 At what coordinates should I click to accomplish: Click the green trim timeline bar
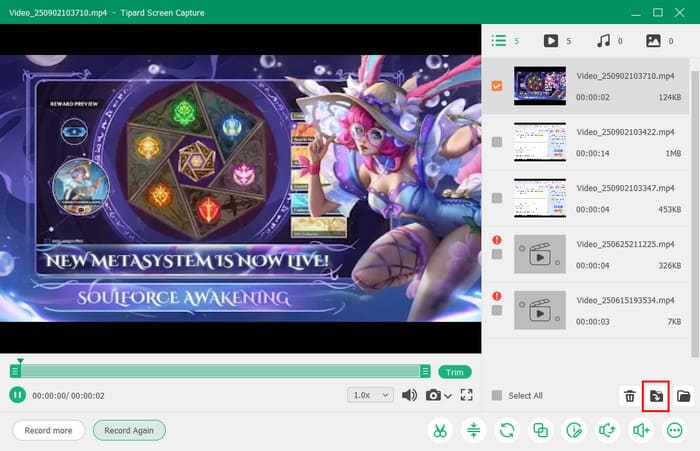coord(220,371)
